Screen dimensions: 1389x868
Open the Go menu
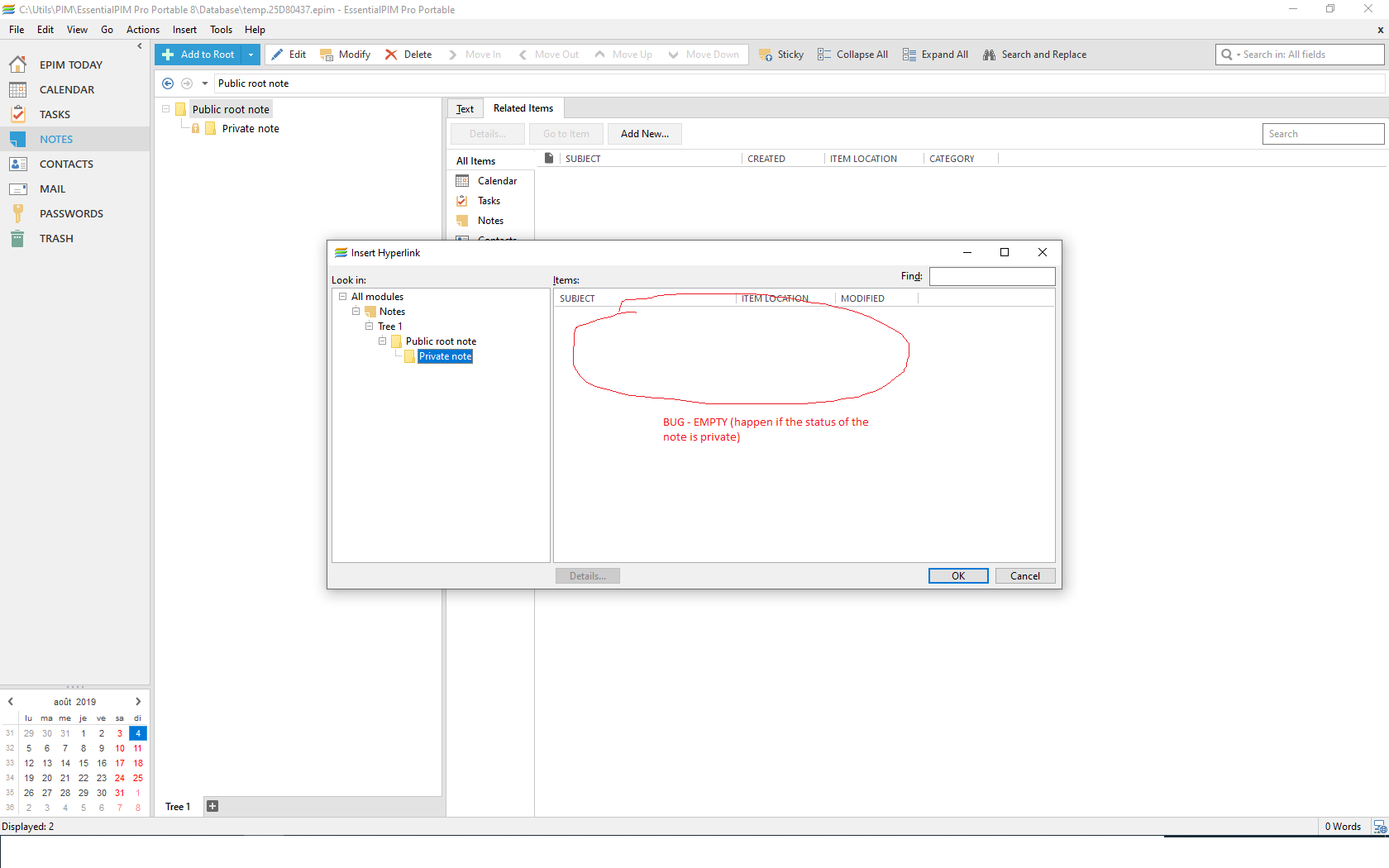(107, 30)
